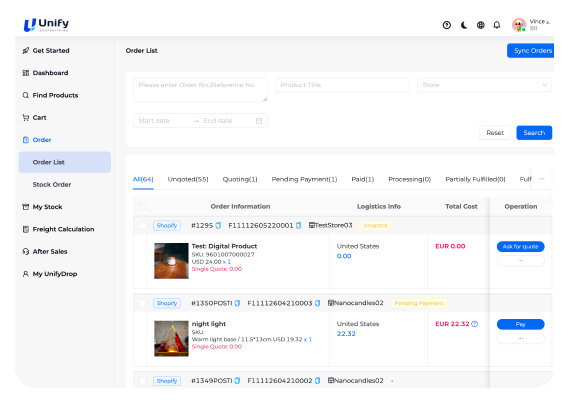Click the Dashboard sidebar icon
569x403 pixels.
[x=25, y=73]
